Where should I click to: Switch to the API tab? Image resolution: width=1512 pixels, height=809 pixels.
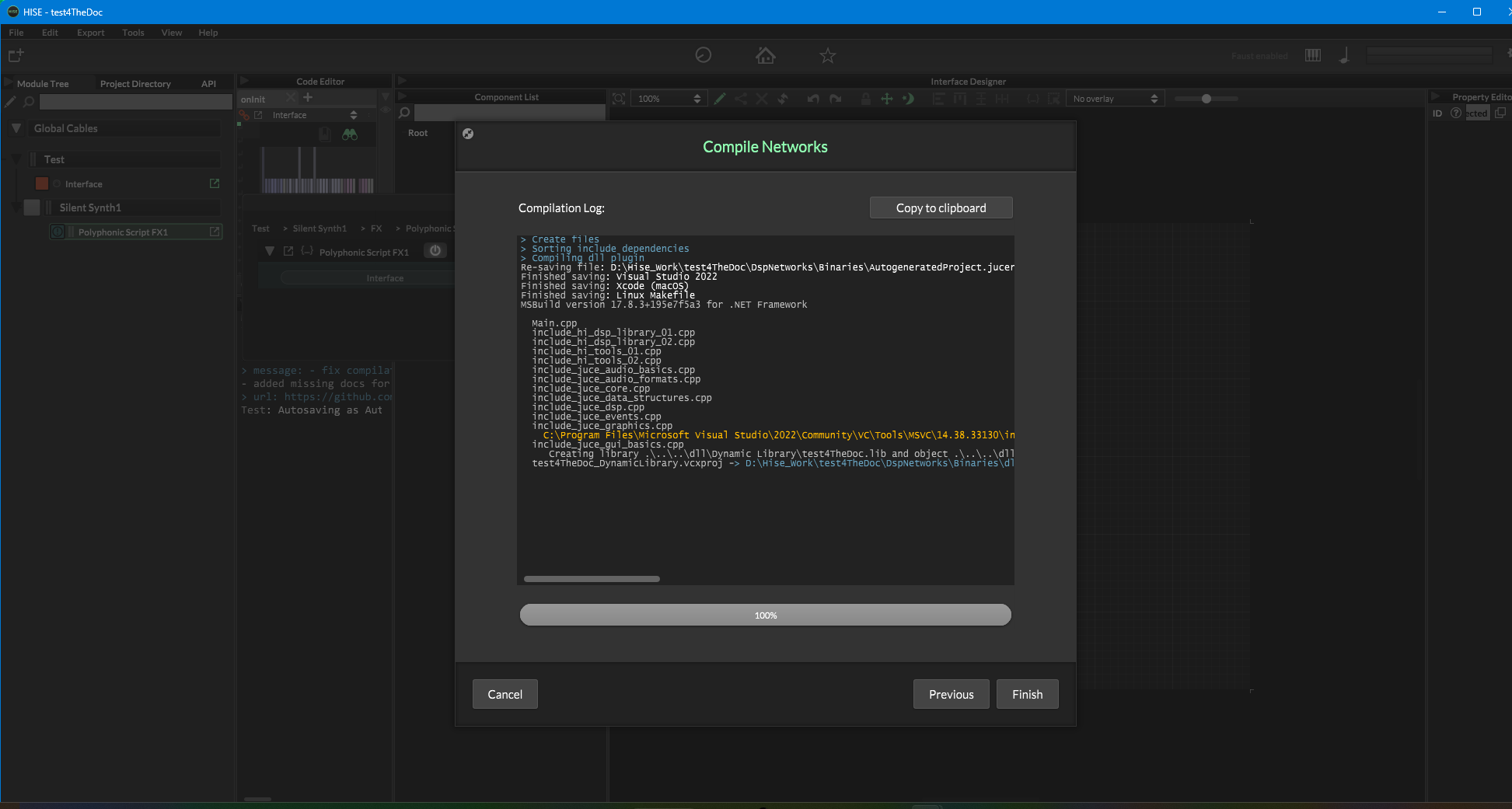[208, 84]
